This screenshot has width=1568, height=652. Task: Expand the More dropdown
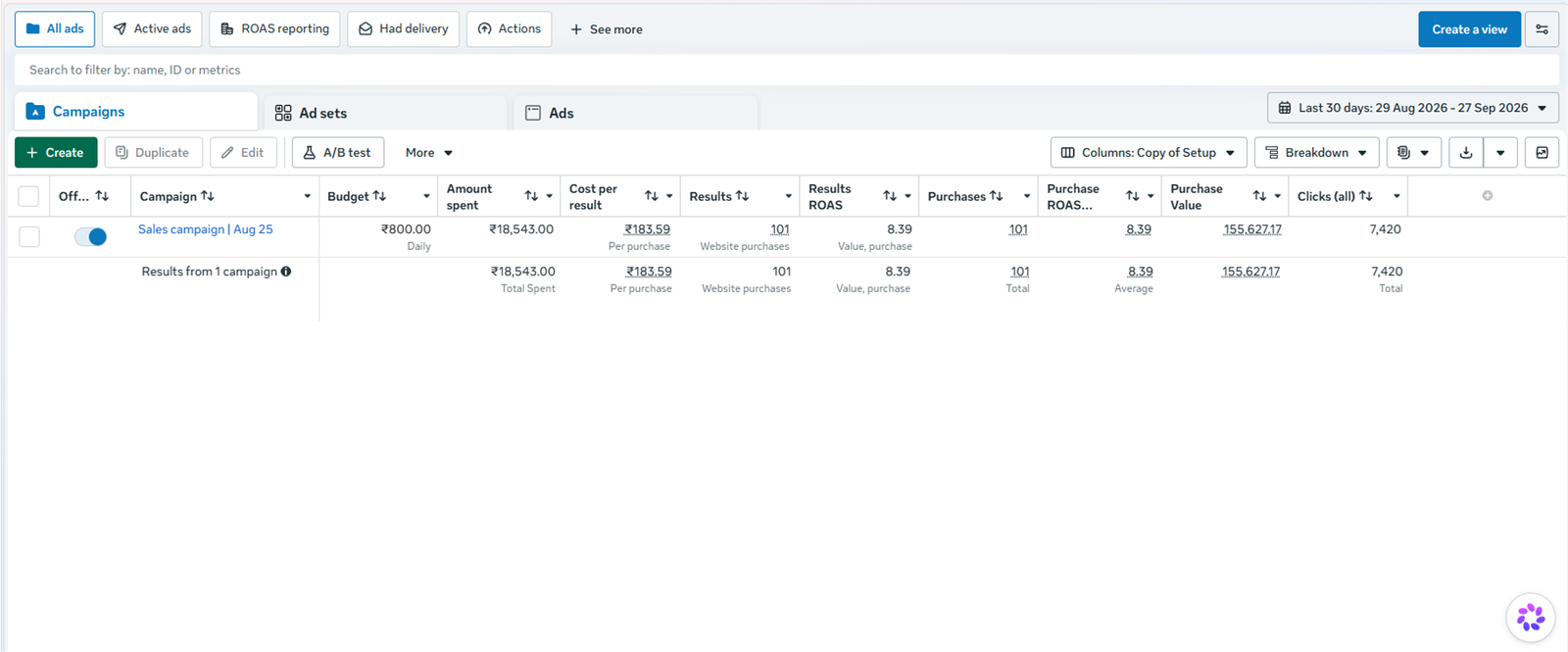tap(429, 153)
